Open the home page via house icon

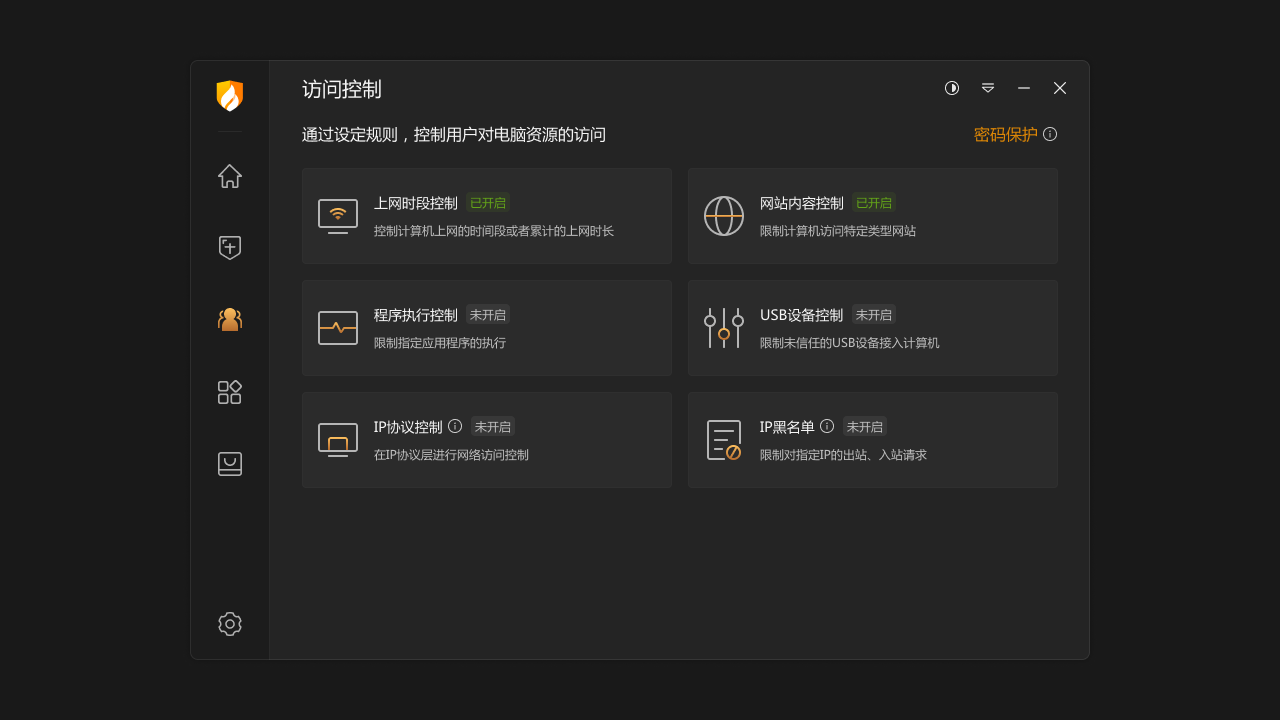[229, 176]
